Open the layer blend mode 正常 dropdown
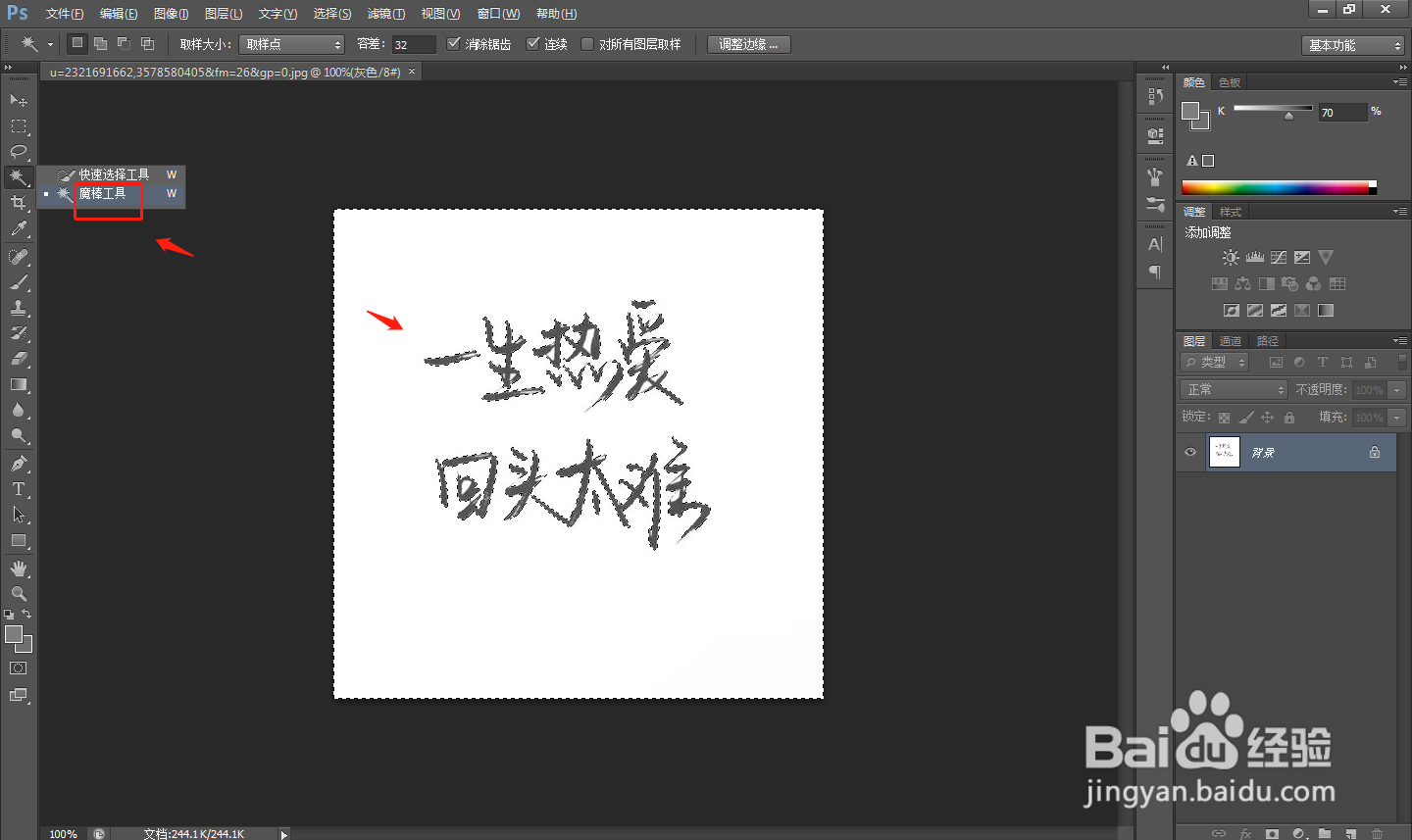The height and width of the screenshot is (840, 1412). 1234,389
